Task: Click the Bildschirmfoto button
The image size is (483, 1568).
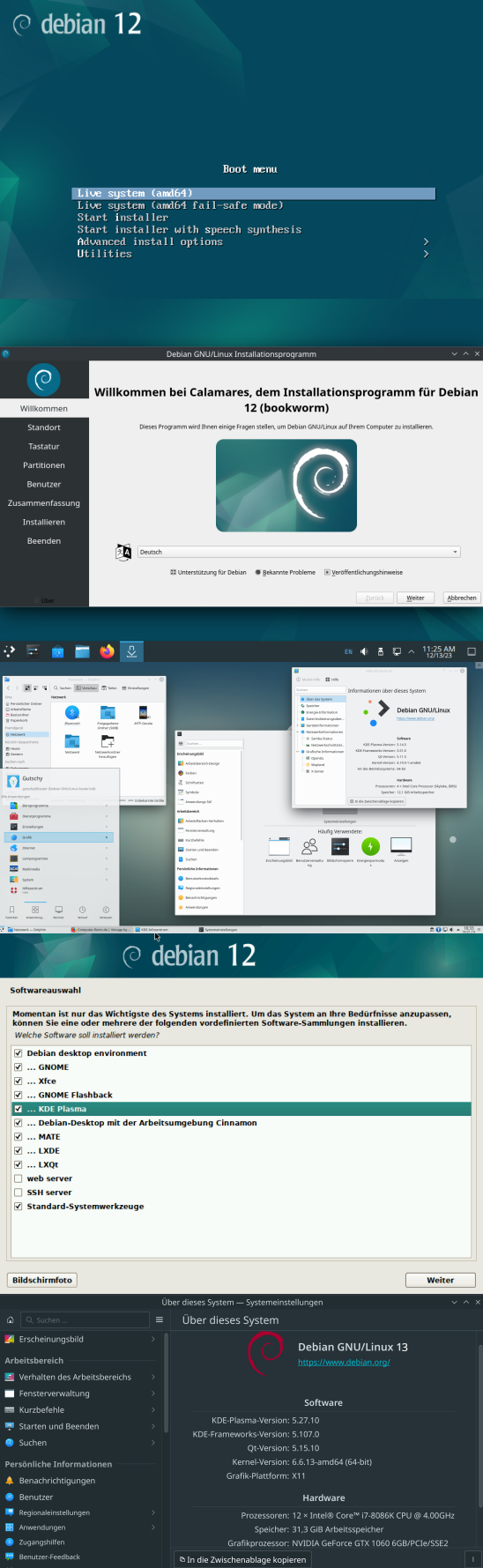Action: coord(42,1280)
